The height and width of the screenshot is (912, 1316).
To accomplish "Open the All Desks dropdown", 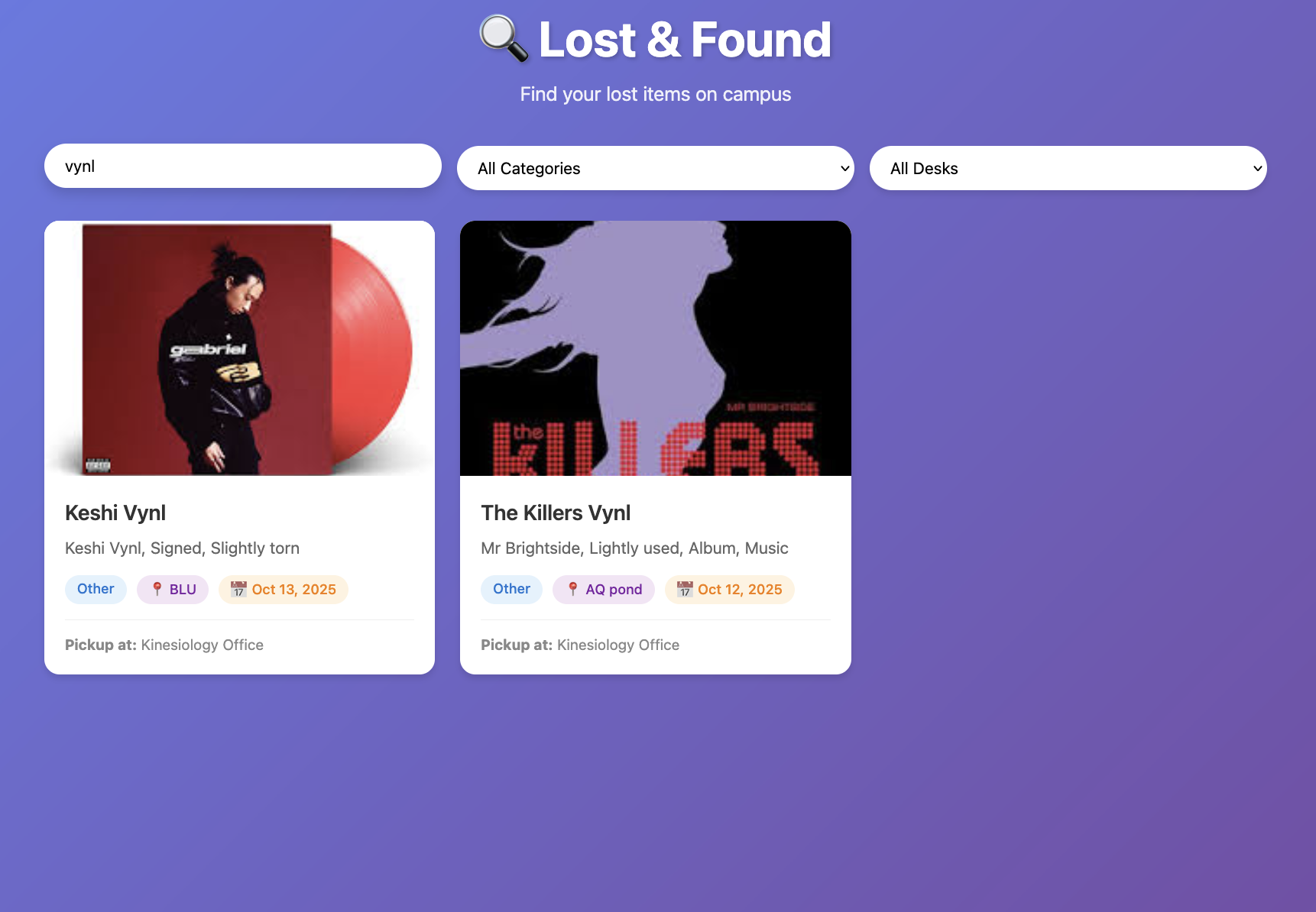I will (x=1068, y=168).
